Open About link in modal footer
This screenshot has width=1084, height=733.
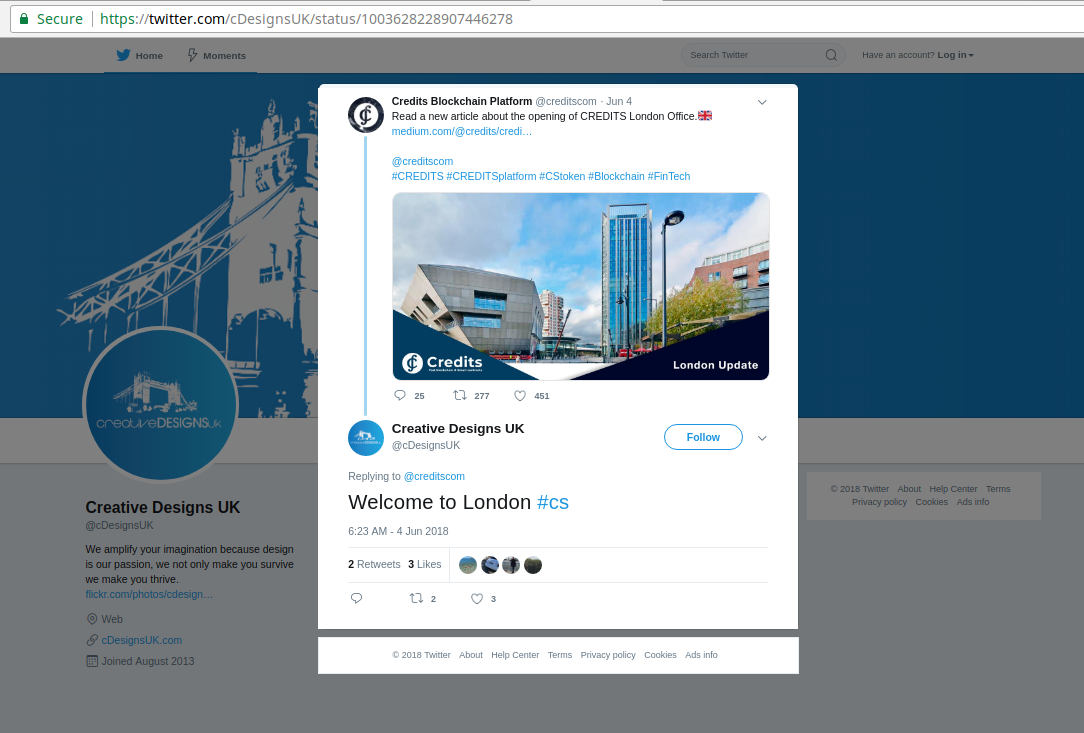471,655
